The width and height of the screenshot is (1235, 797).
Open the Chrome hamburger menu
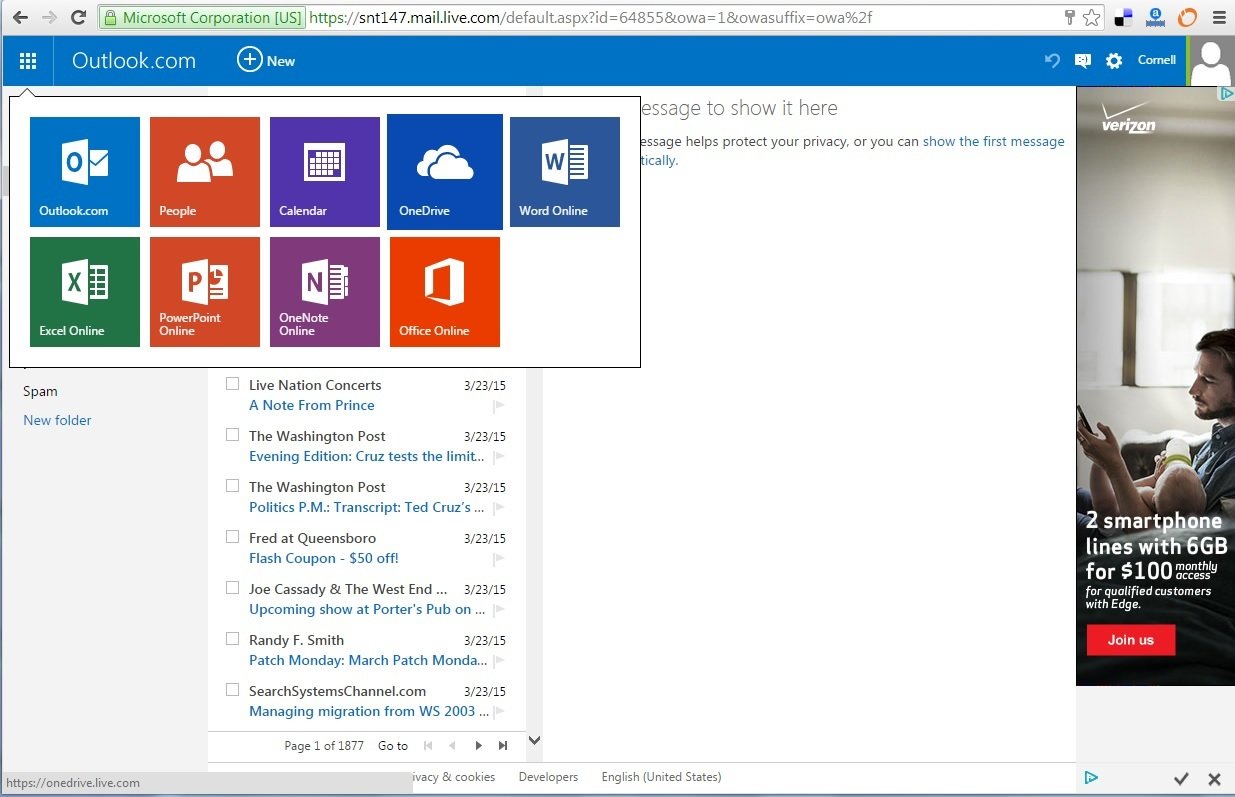click(x=1218, y=17)
